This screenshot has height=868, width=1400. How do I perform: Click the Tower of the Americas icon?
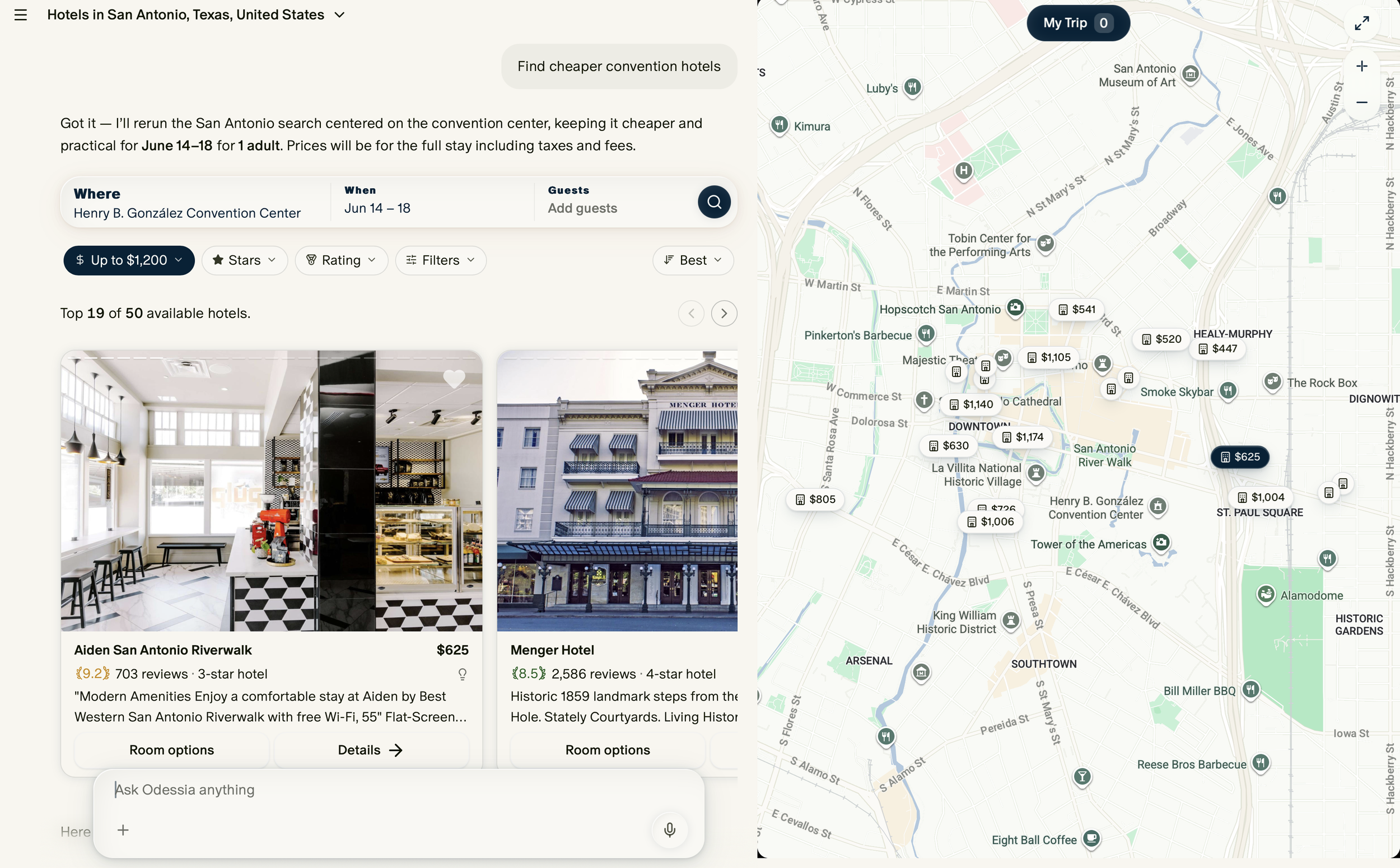tap(1161, 543)
